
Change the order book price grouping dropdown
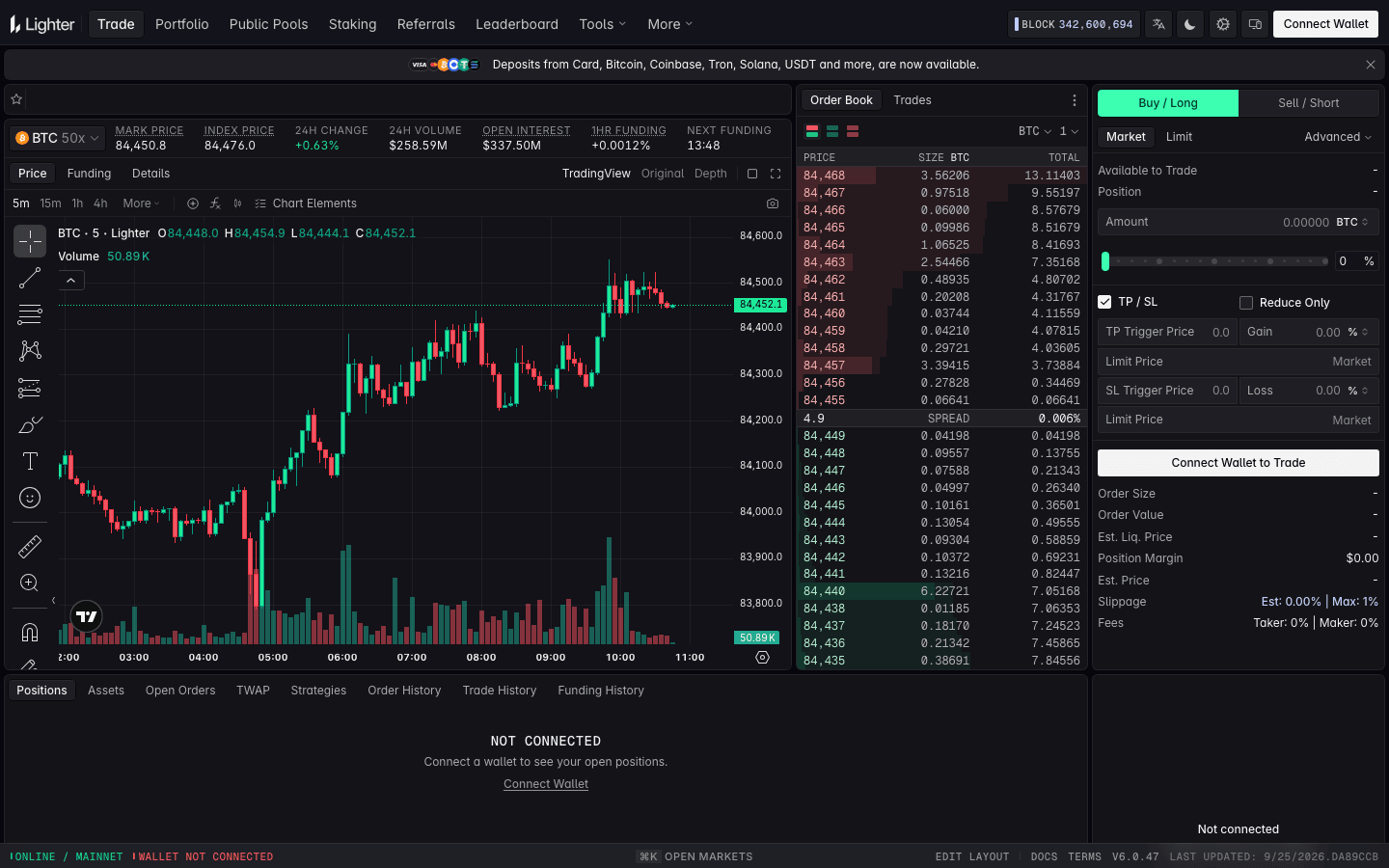click(1069, 131)
